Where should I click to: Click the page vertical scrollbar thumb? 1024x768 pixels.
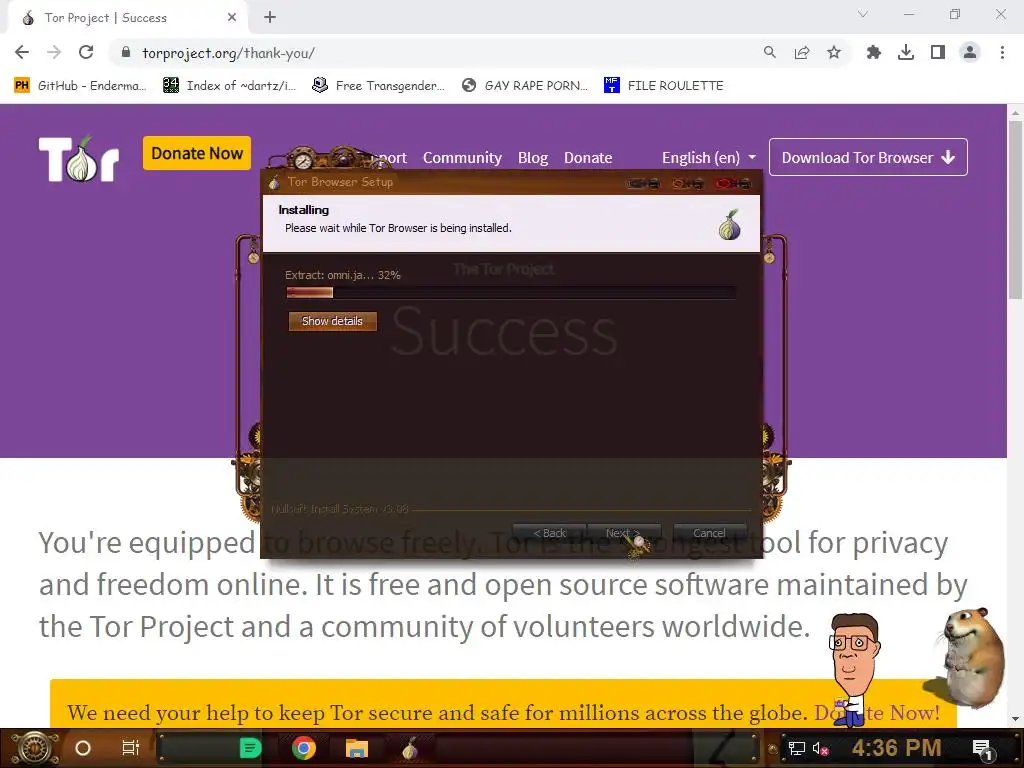click(1015, 210)
